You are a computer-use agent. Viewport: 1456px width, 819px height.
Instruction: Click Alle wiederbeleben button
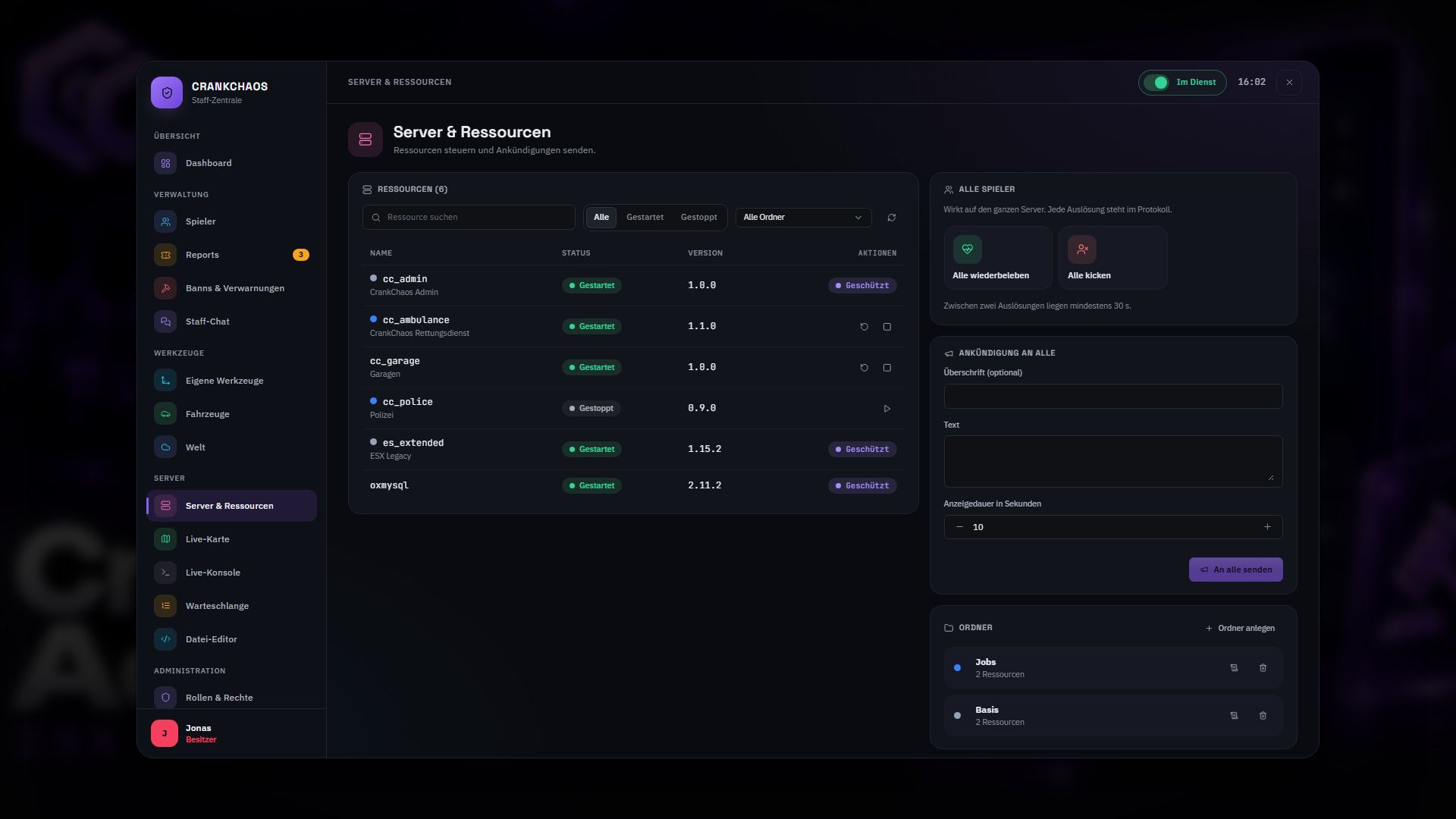click(x=998, y=258)
